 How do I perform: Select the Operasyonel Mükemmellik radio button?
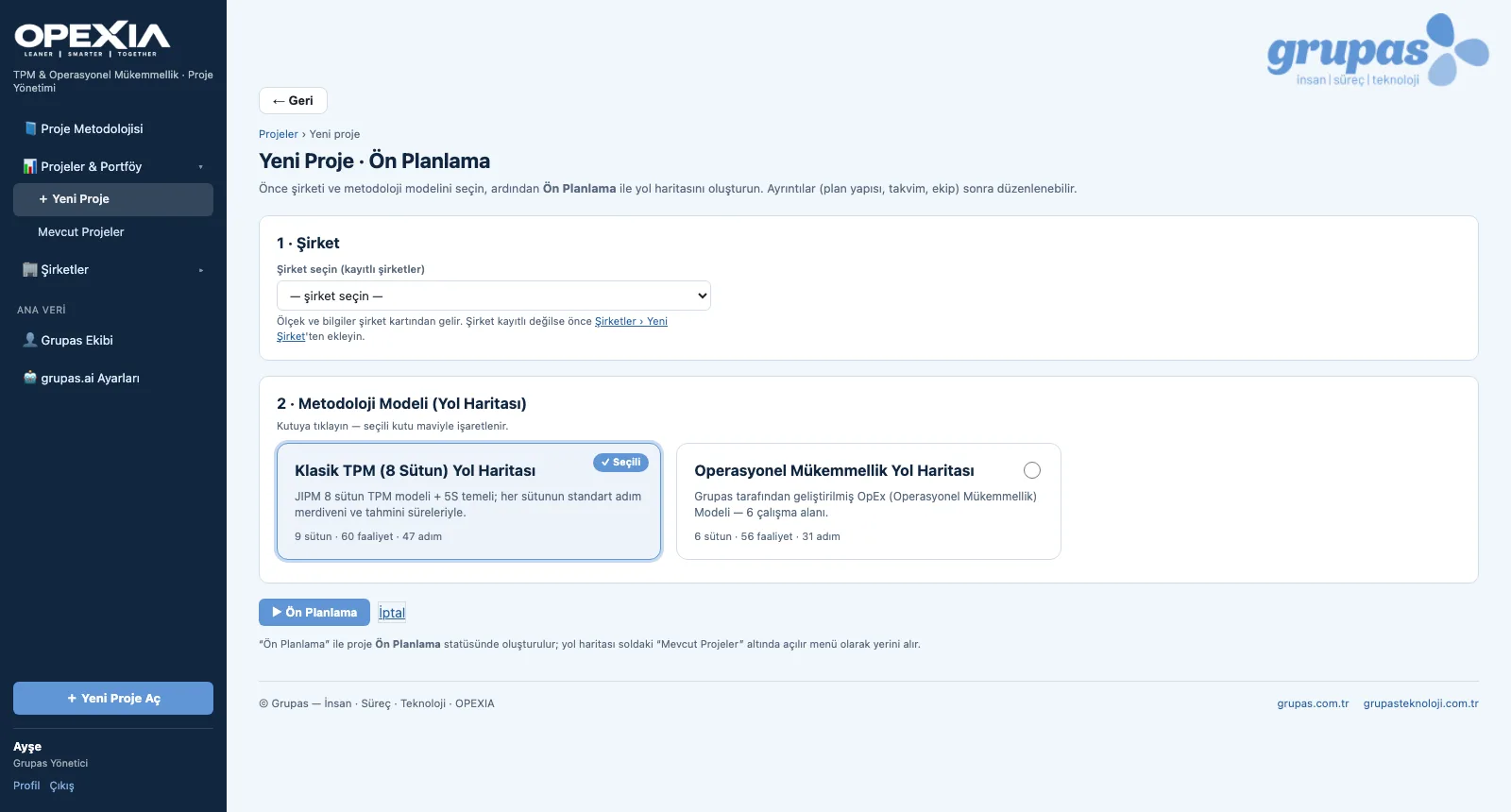pos(1032,470)
